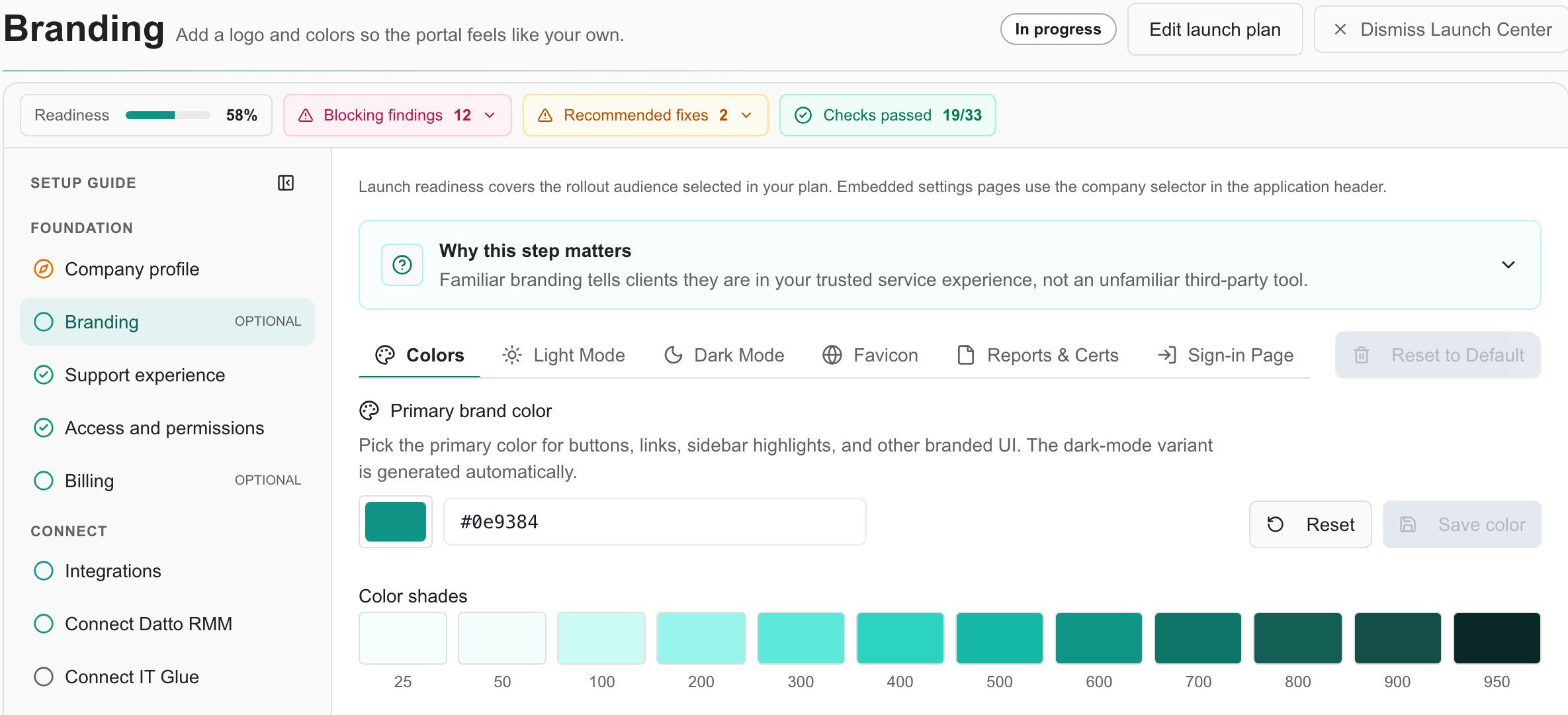This screenshot has height=715, width=1568.
Task: Click the sign-in arrow icon
Action: point(1167,356)
